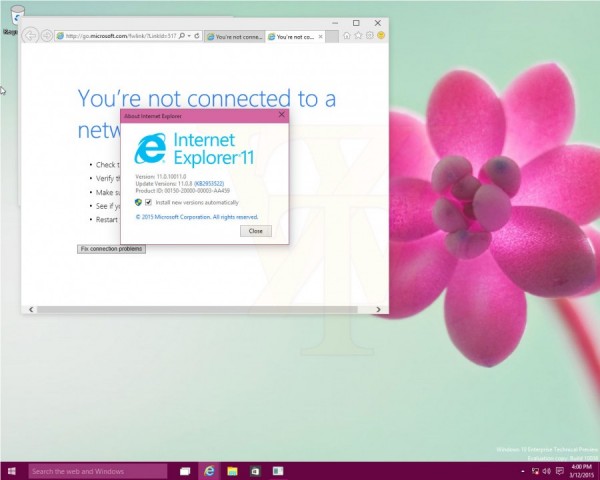Switch to the first "You're not conne..." tab

235,37
